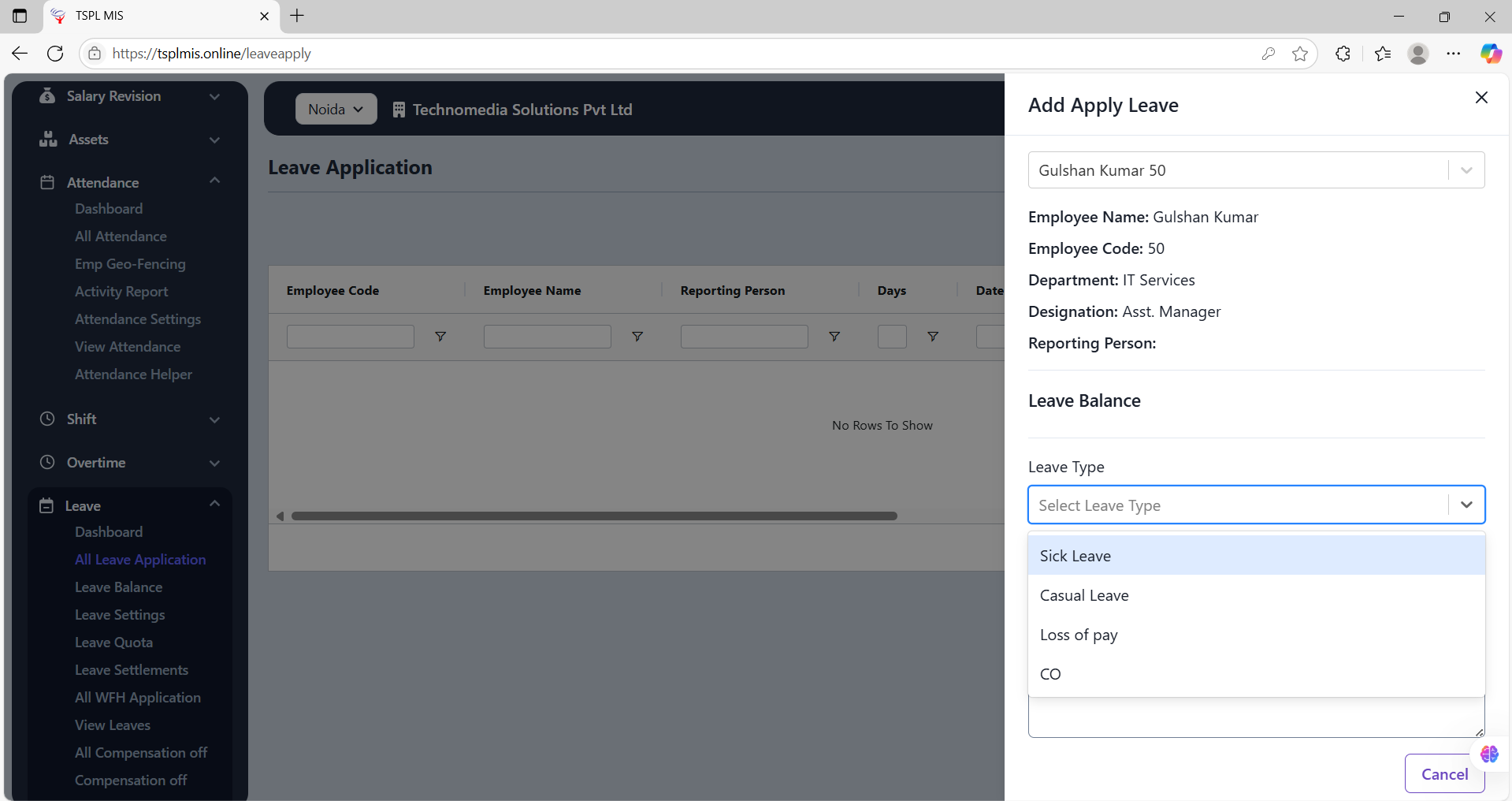Open Activity Report page

tap(121, 292)
